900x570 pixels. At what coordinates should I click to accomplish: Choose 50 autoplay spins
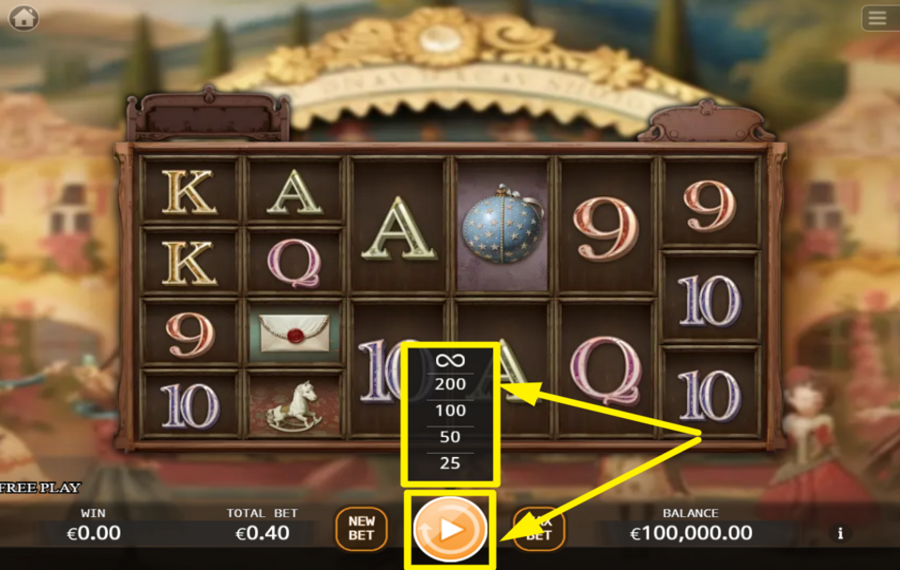point(450,437)
